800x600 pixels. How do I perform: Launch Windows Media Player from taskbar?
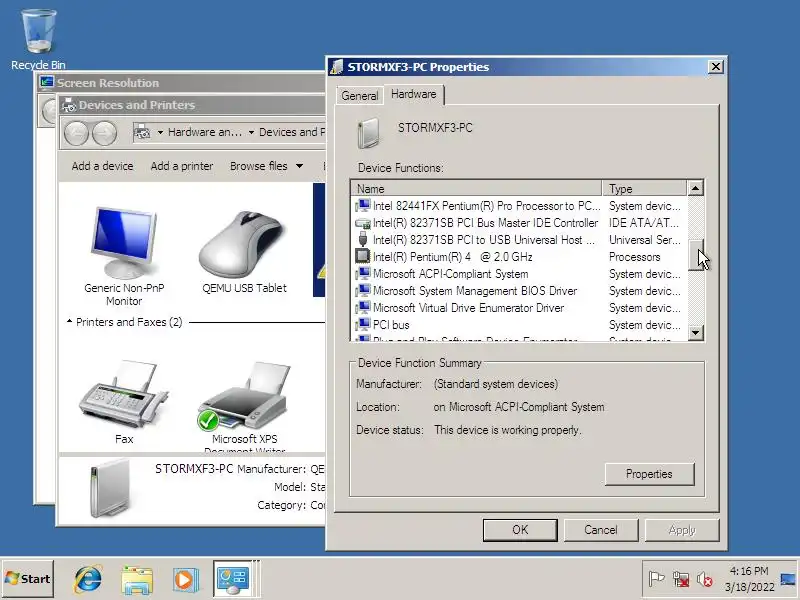pyautogui.click(x=185, y=579)
